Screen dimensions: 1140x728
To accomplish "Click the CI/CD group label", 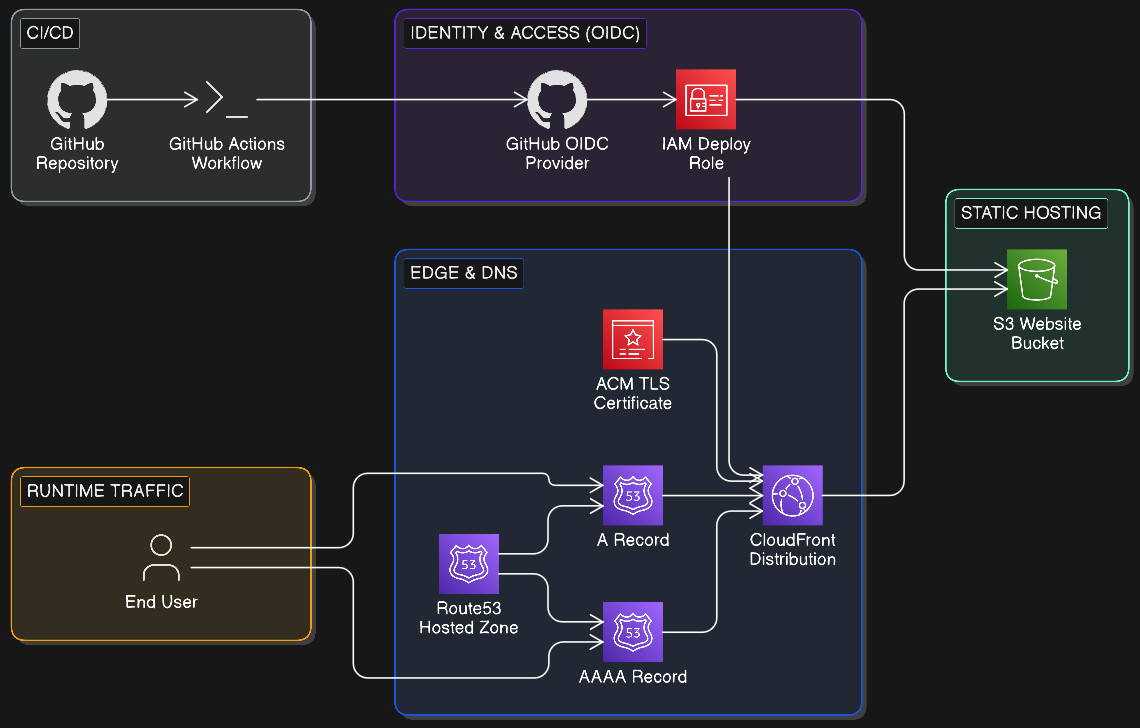I will pos(50,33).
